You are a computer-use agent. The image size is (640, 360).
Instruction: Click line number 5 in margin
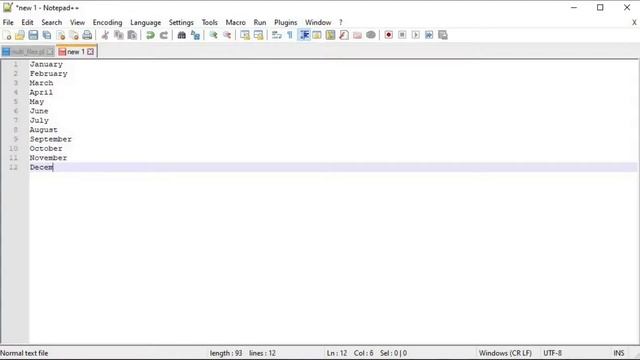pyautogui.click(x=16, y=102)
